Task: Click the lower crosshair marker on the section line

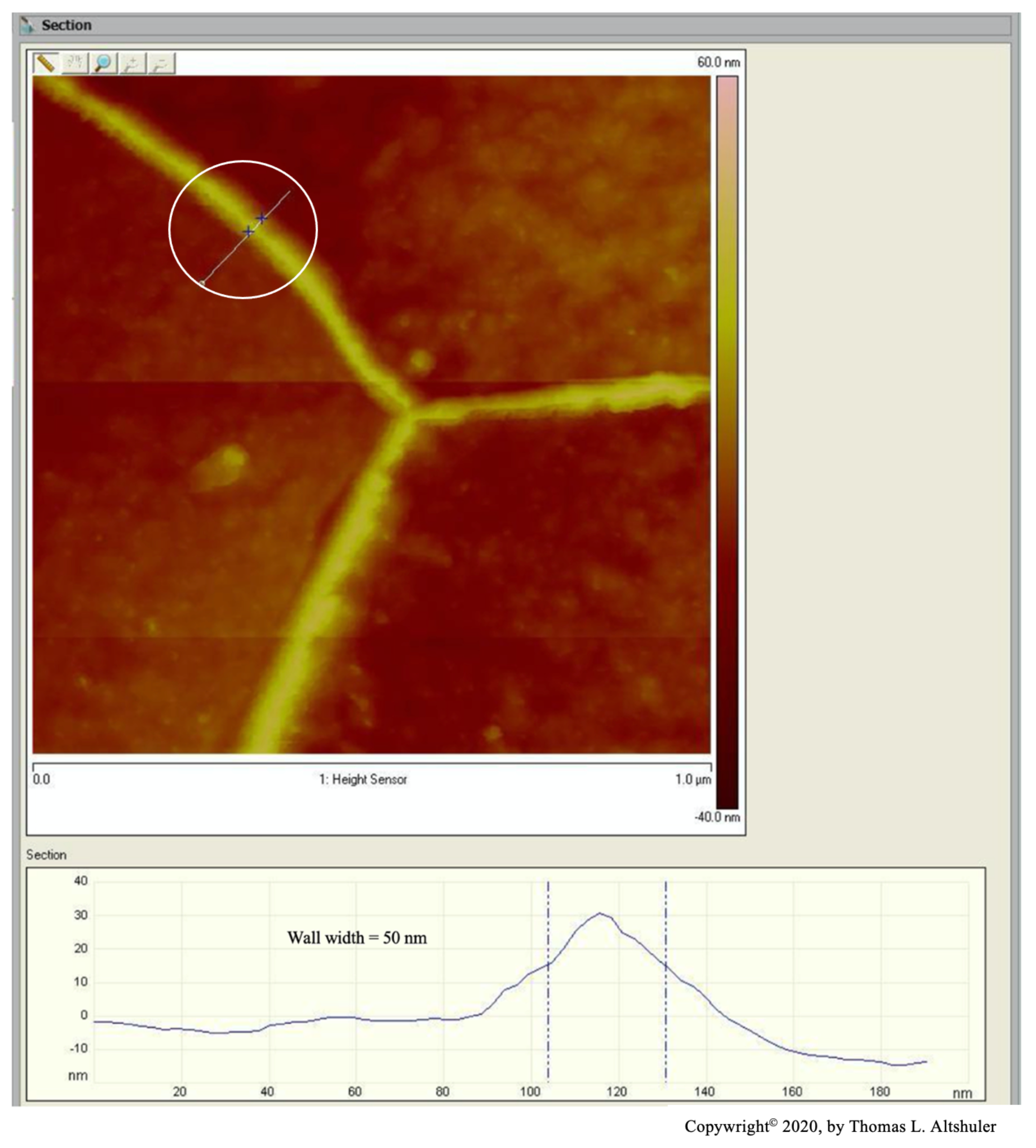Action: coord(248,232)
